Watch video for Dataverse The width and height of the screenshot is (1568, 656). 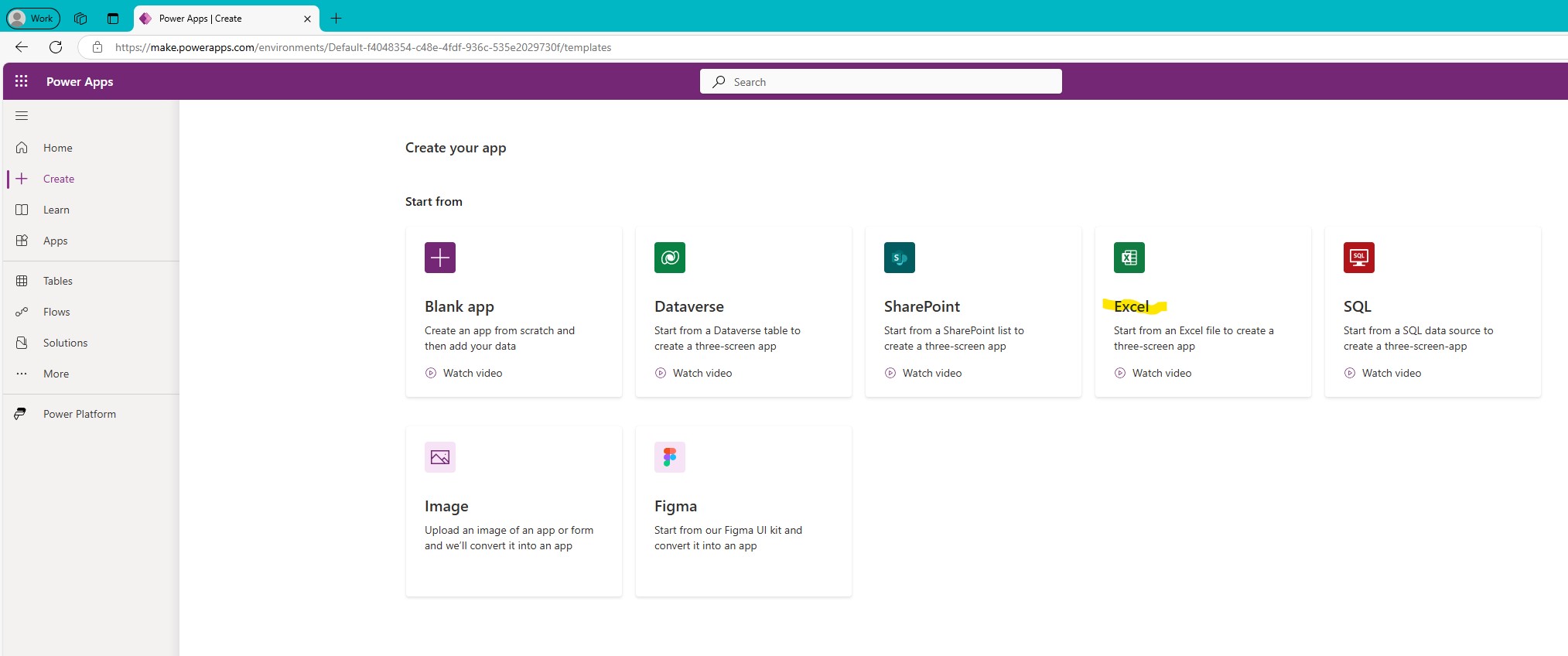[x=693, y=373]
